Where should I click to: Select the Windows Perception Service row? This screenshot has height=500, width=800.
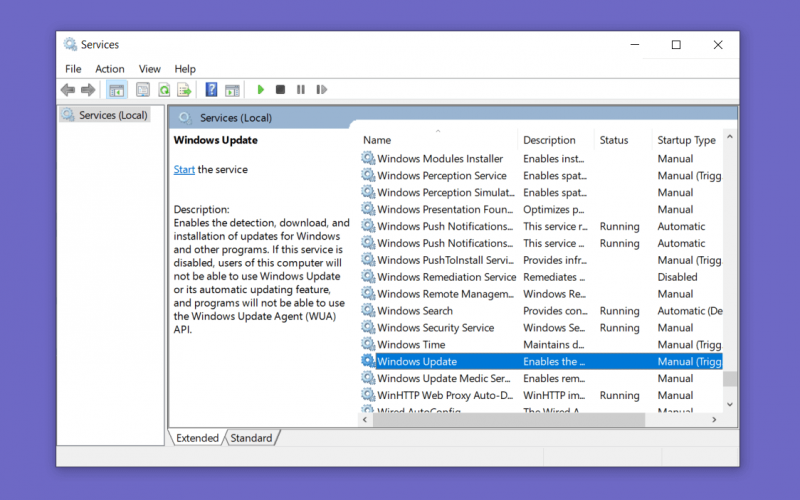(x=541, y=175)
